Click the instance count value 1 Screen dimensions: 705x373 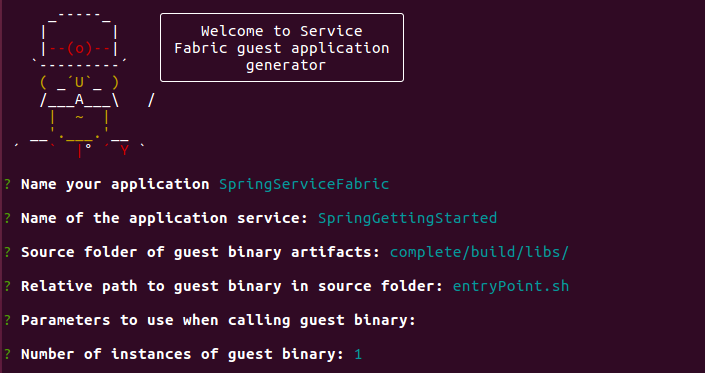tap(358, 354)
